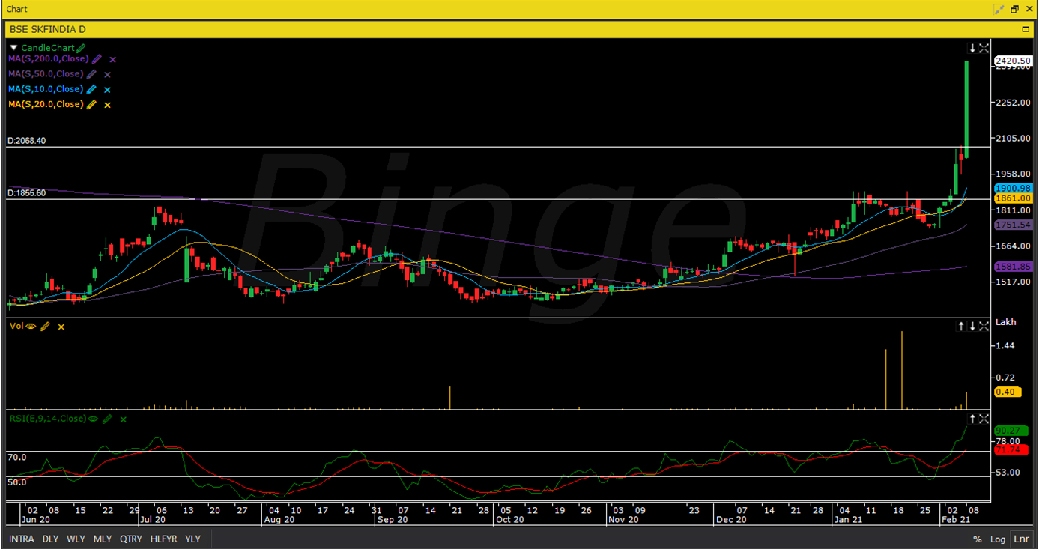This screenshot has width=1039, height=549.
Task: Toggle Vol indicator visibility eye
Action: point(30,326)
